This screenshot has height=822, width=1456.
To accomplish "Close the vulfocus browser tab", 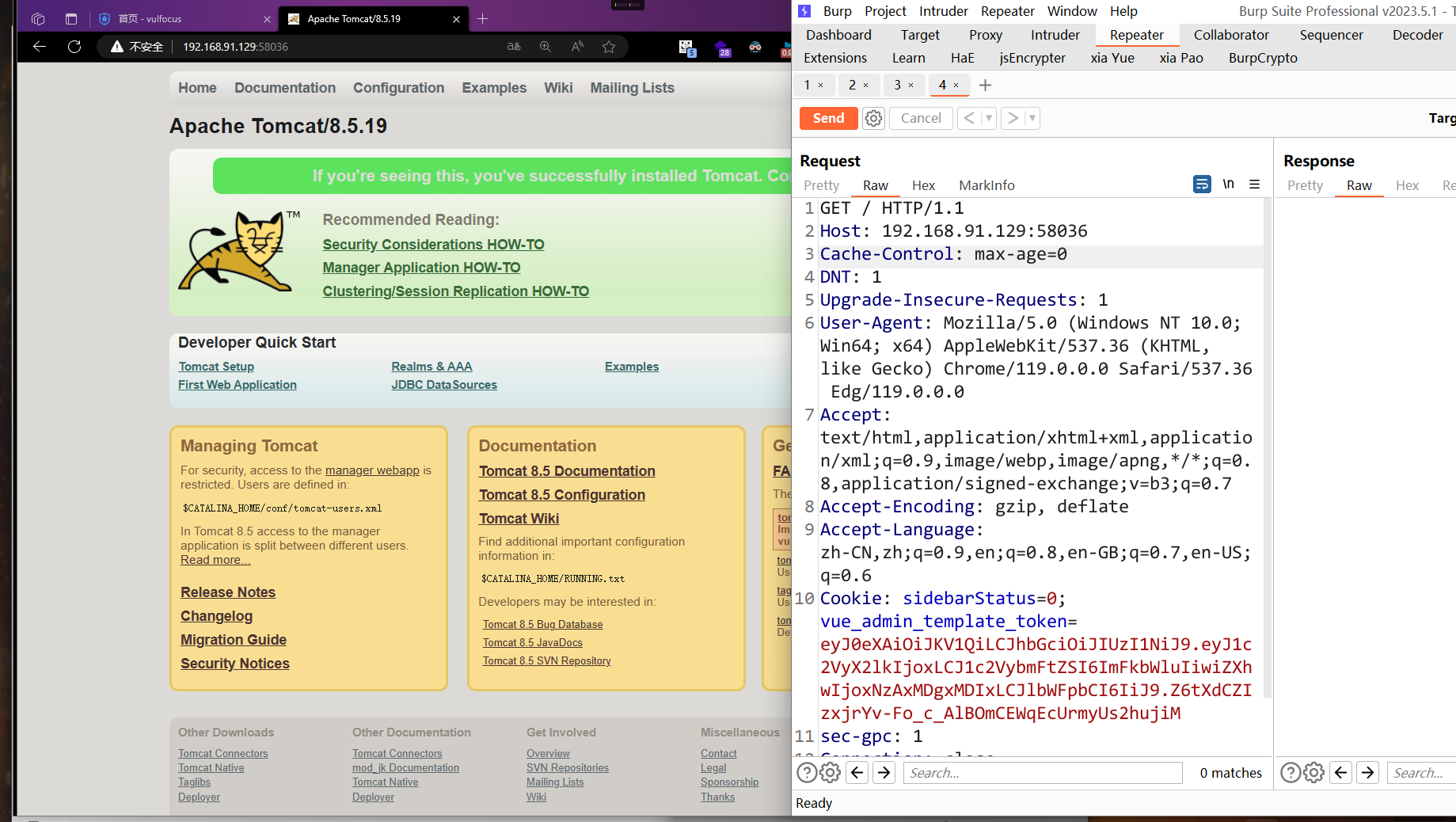I will pos(267,19).
